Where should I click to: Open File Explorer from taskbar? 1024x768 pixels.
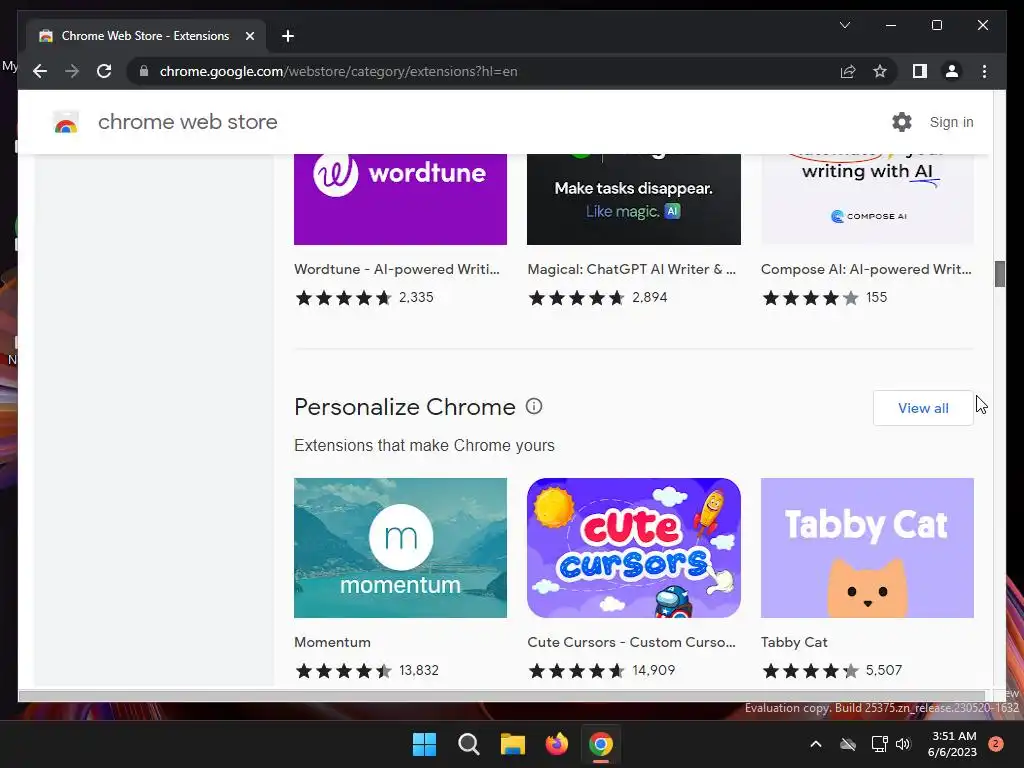point(513,744)
